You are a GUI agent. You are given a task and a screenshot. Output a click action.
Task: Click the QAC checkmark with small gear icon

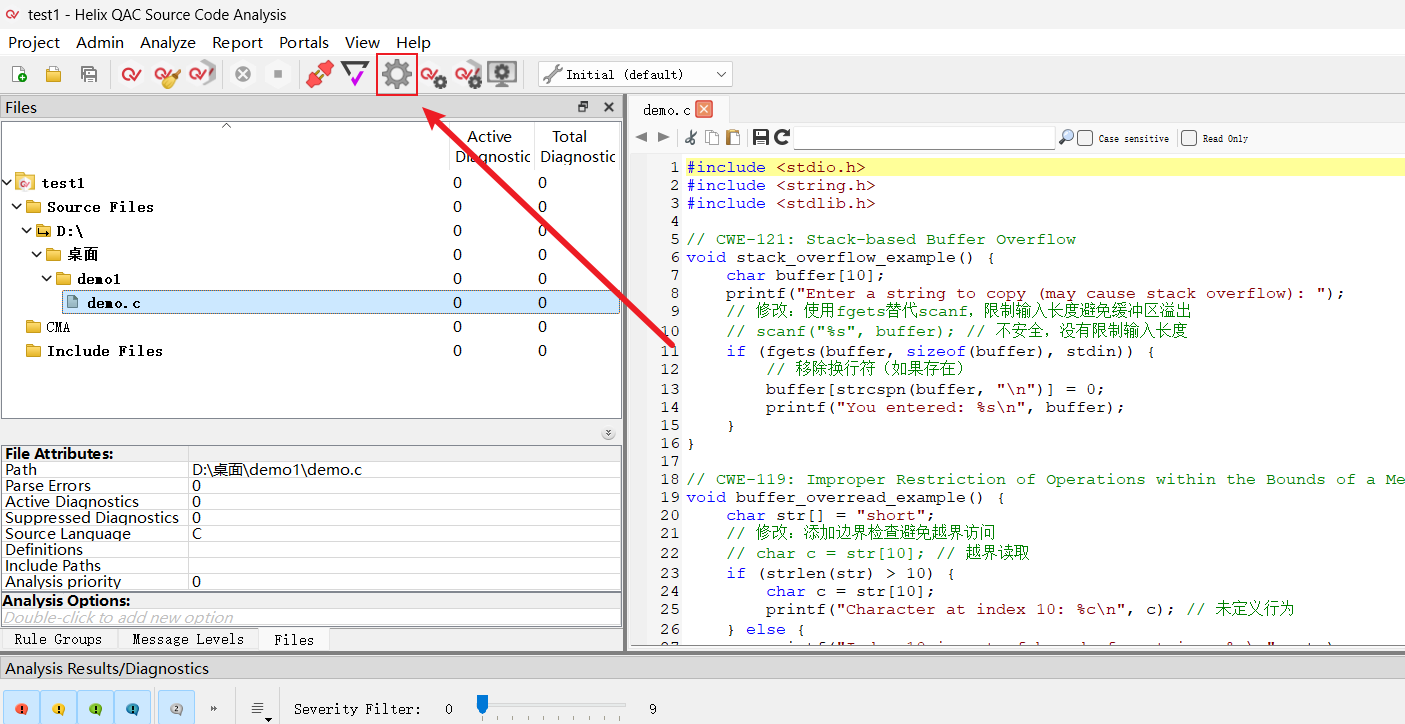(433, 76)
